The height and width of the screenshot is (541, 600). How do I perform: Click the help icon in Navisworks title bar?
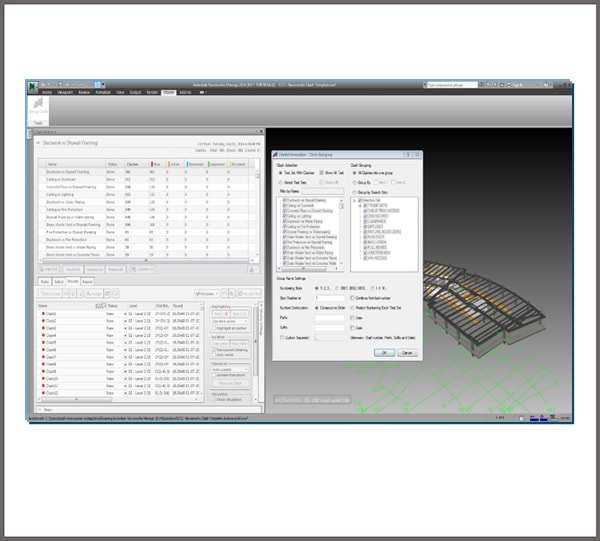(x=546, y=85)
